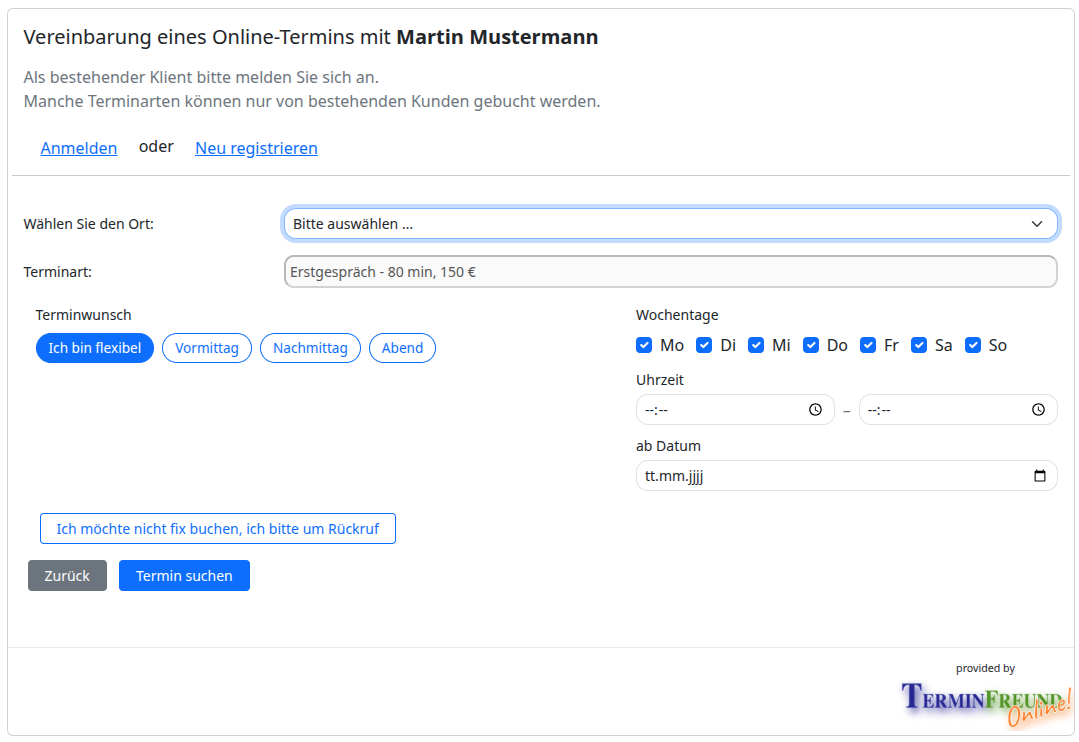Image resolution: width=1079 pixels, height=742 pixels.
Task: Click the chevron arrow of the Ort dropdown
Action: 1036,224
